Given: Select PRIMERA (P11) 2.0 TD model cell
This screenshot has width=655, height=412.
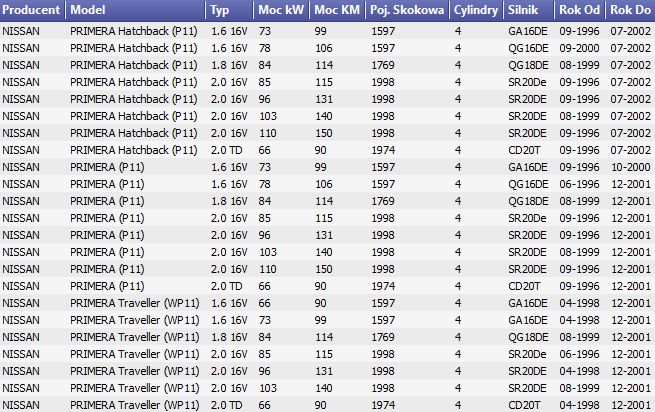Looking at the screenshot, I should 107,286.
